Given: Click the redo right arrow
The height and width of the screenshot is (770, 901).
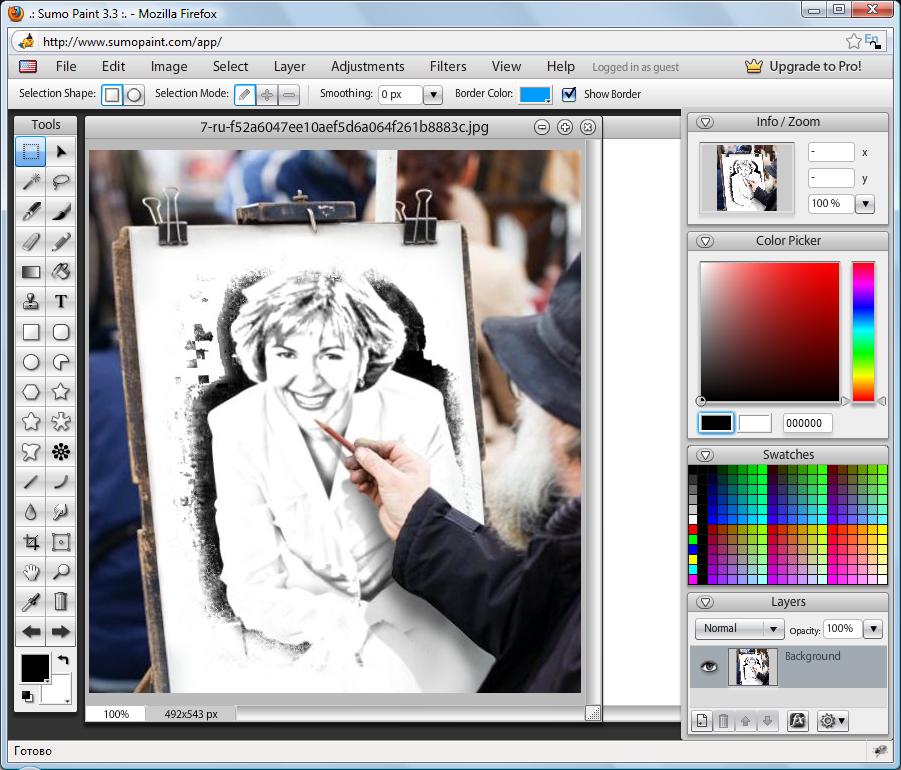Looking at the screenshot, I should coord(60,632).
